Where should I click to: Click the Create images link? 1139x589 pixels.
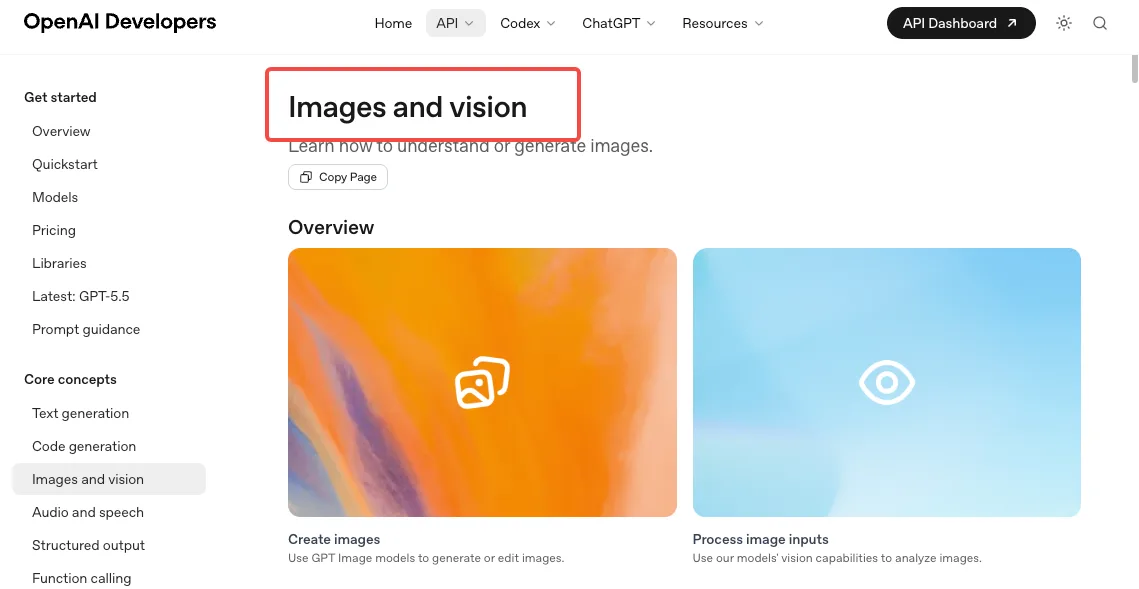pos(334,540)
